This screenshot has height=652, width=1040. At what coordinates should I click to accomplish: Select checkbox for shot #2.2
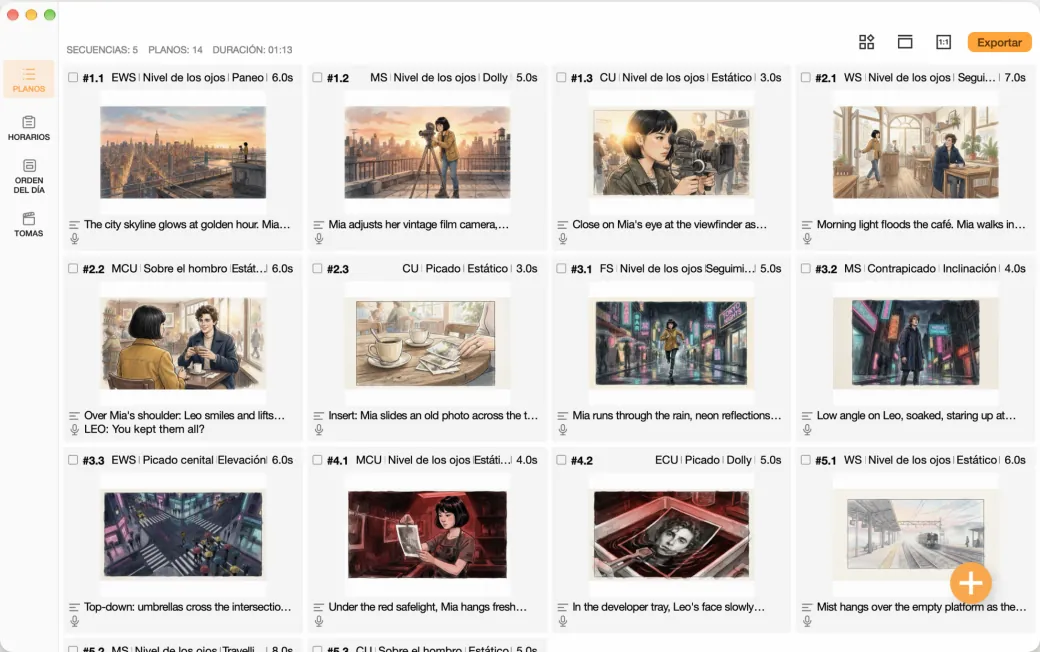pos(73,269)
